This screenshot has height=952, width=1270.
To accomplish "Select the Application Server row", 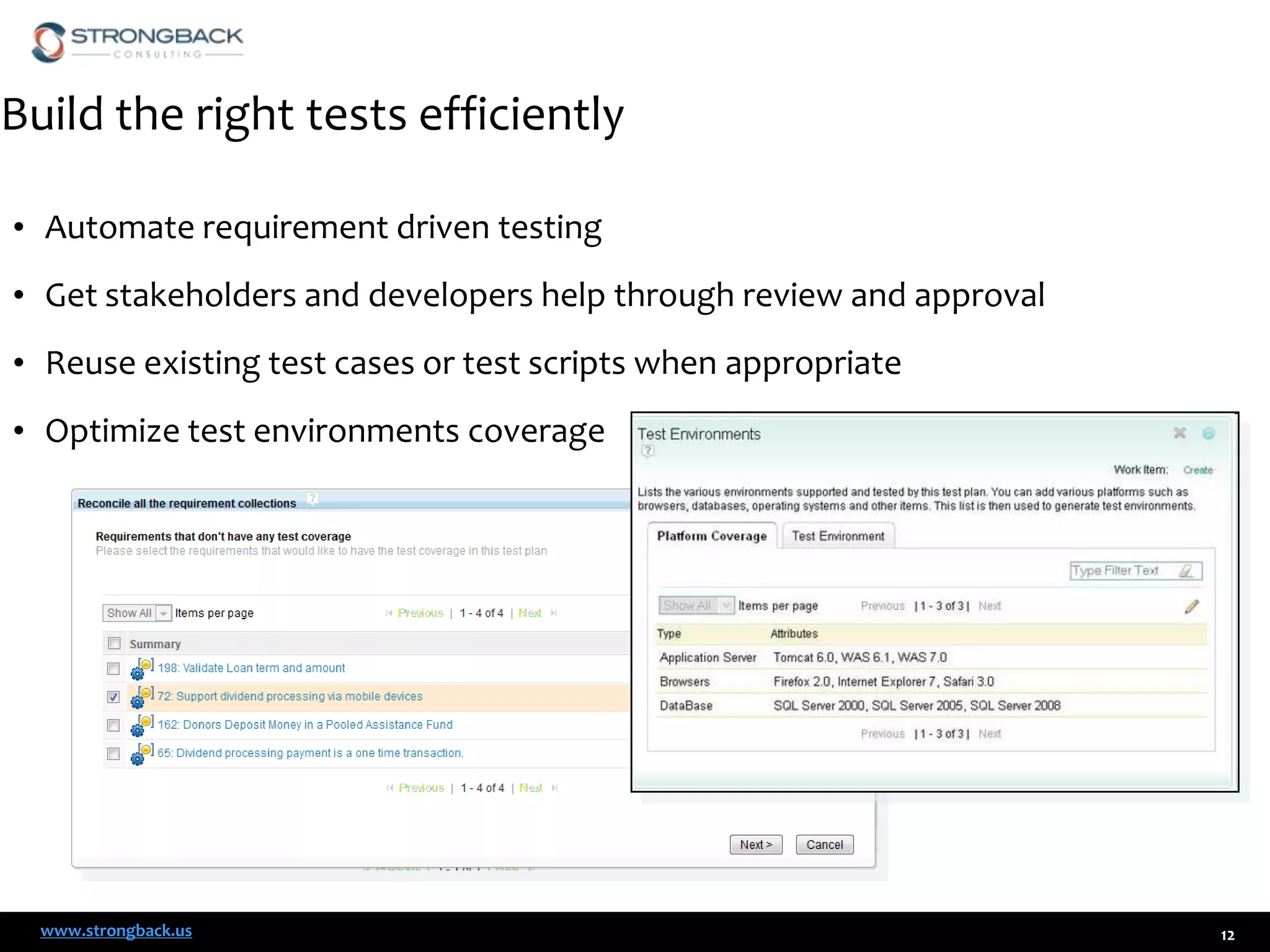I will tap(931, 658).
